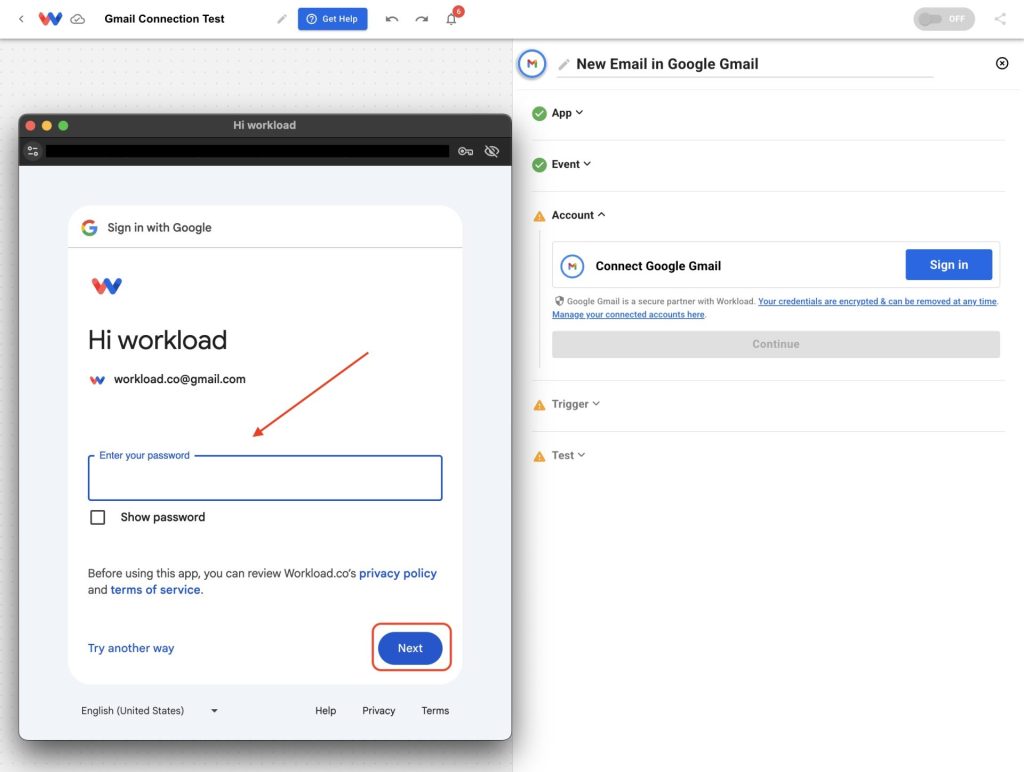
Task: Tick the Show password checkbox
Action: pos(97,517)
